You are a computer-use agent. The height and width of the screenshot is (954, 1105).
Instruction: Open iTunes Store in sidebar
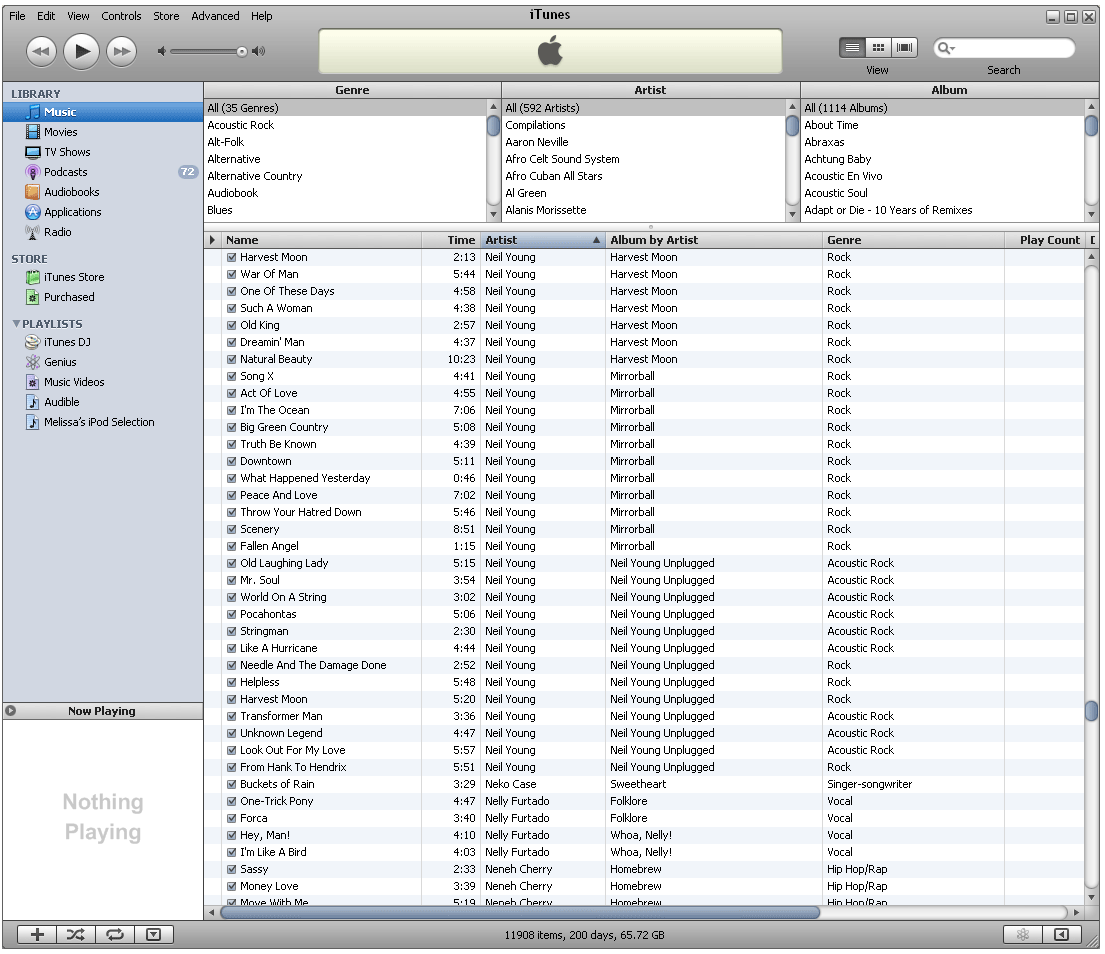[73, 277]
